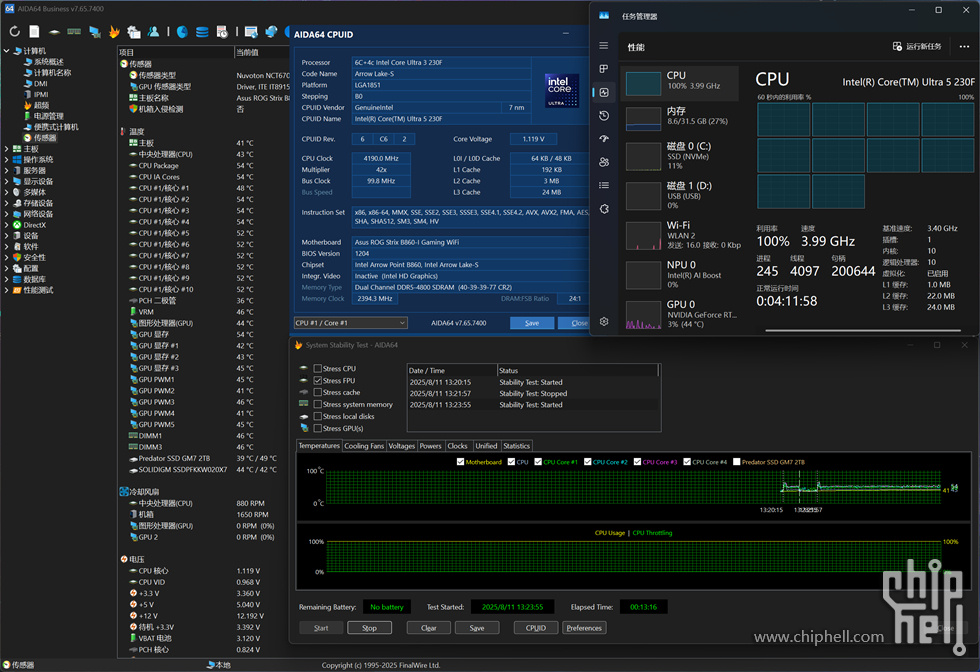Image resolution: width=980 pixels, height=672 pixels.
Task: Enable Stress system memory checkbox
Action: (x=318, y=404)
